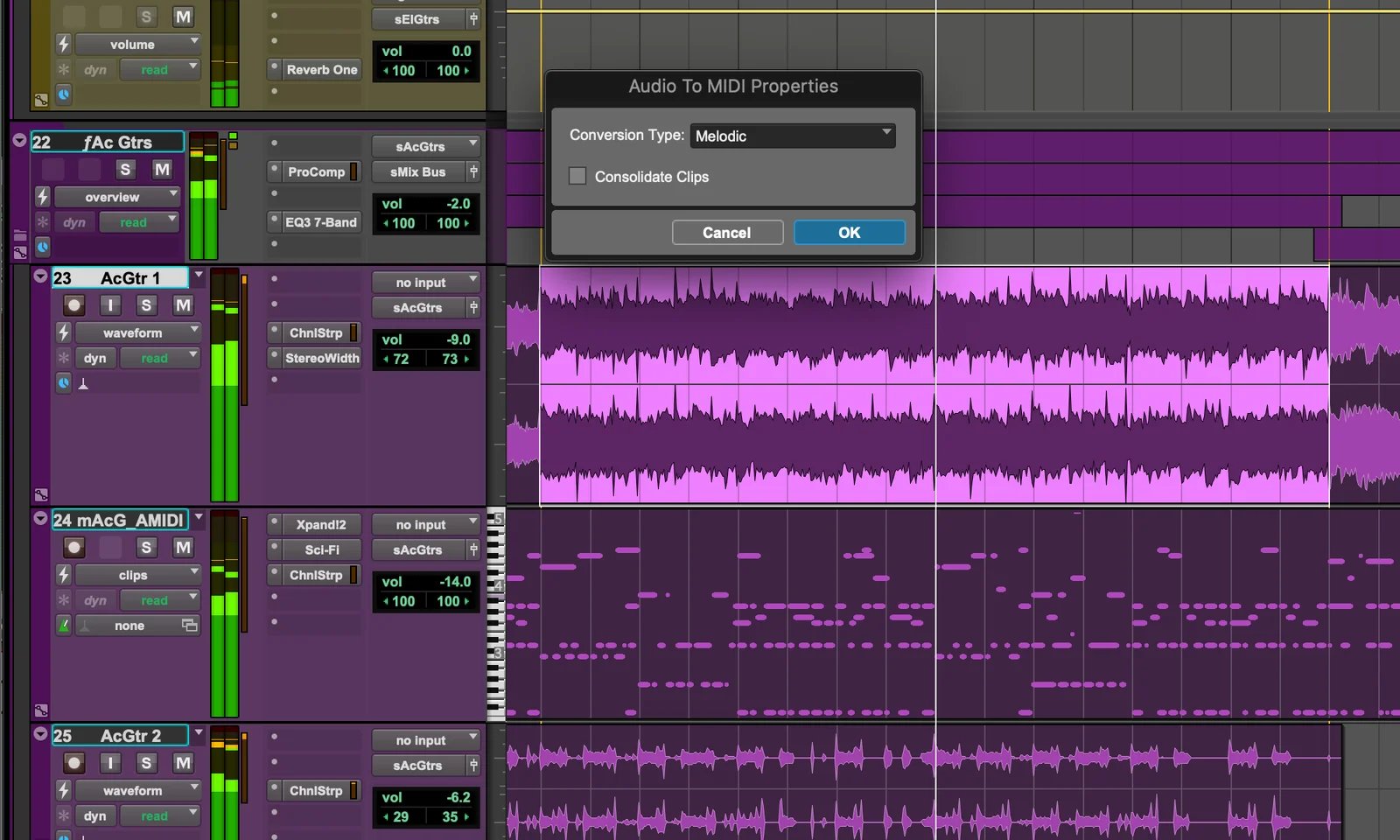This screenshot has height=840, width=1400.
Task: Click the AcGtr 1 volume value -9.0
Action: (458, 339)
